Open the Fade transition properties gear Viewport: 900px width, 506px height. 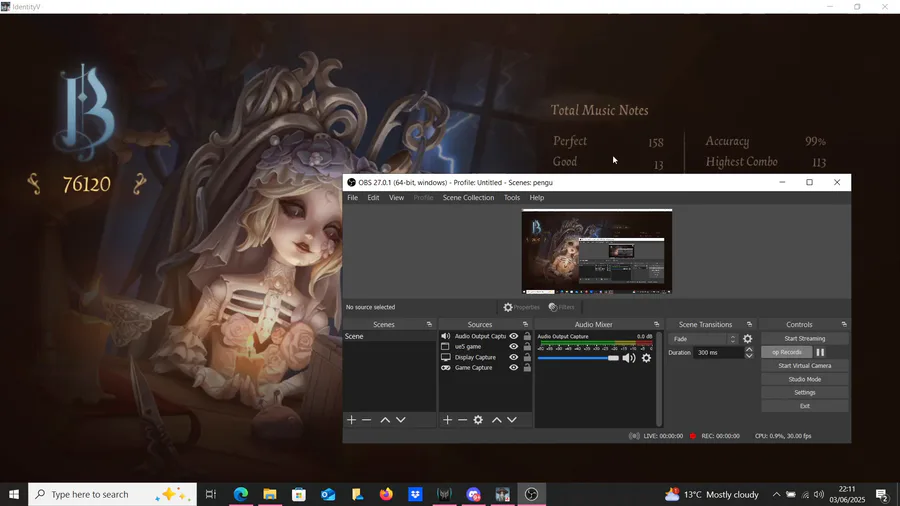coord(747,339)
